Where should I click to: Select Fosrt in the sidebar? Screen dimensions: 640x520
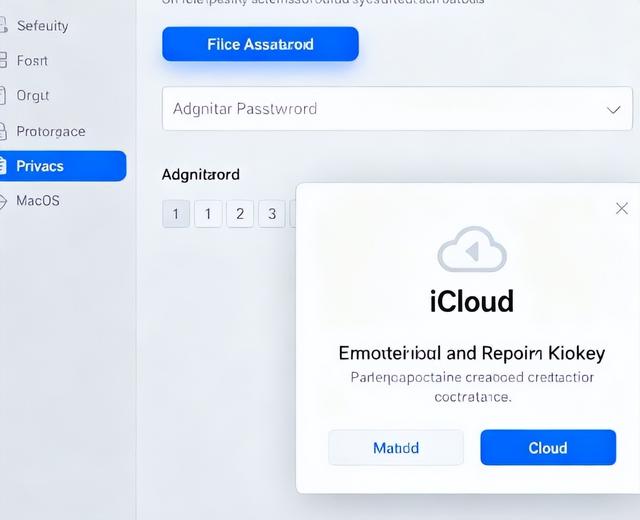point(32,61)
